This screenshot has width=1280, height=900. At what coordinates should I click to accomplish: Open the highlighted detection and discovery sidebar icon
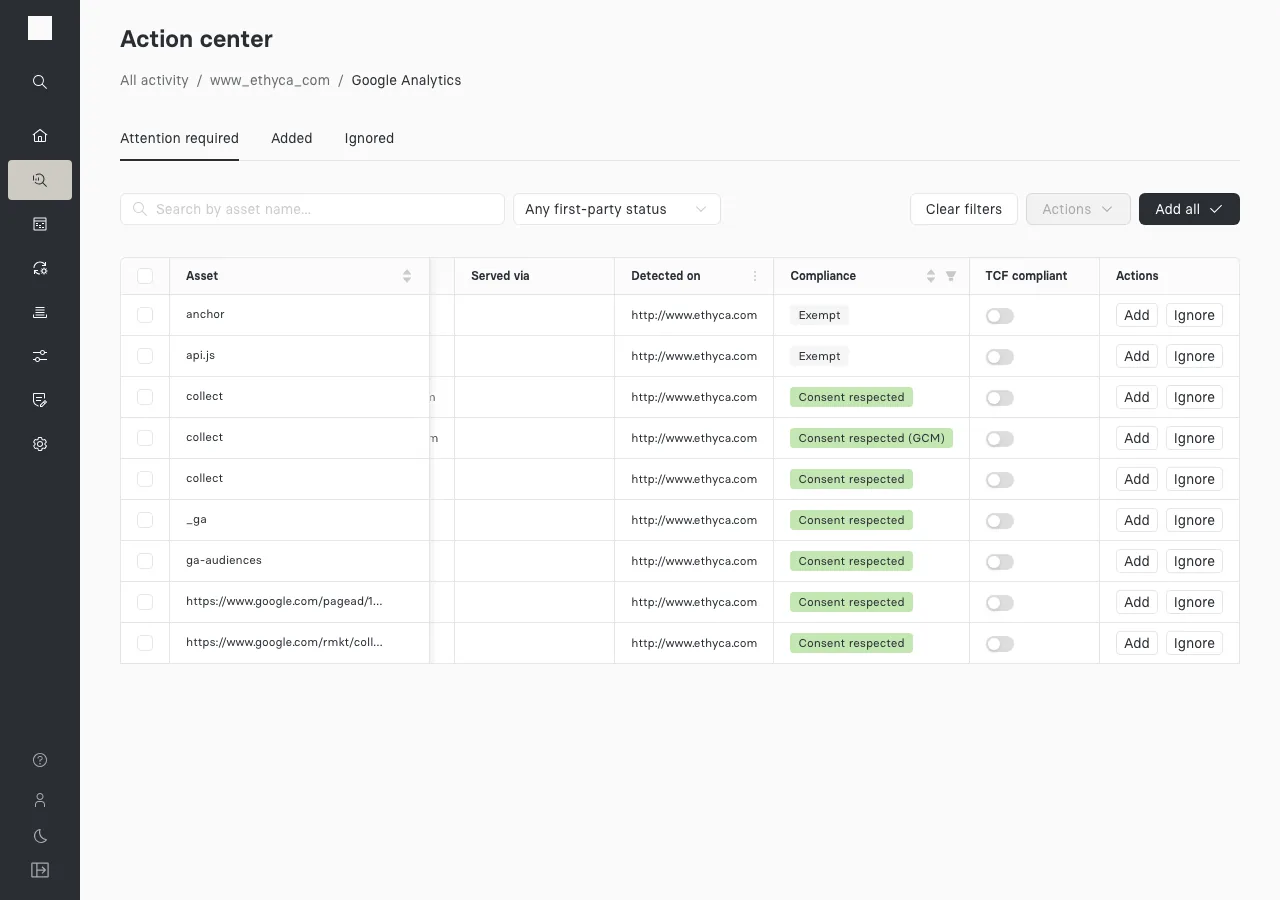click(x=40, y=180)
